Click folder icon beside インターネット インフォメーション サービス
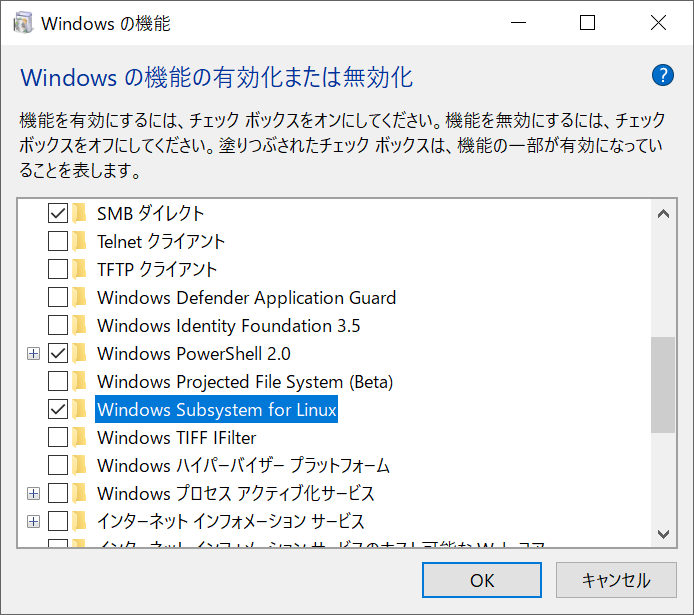Screen dimensions: 694x615 pos(79,521)
